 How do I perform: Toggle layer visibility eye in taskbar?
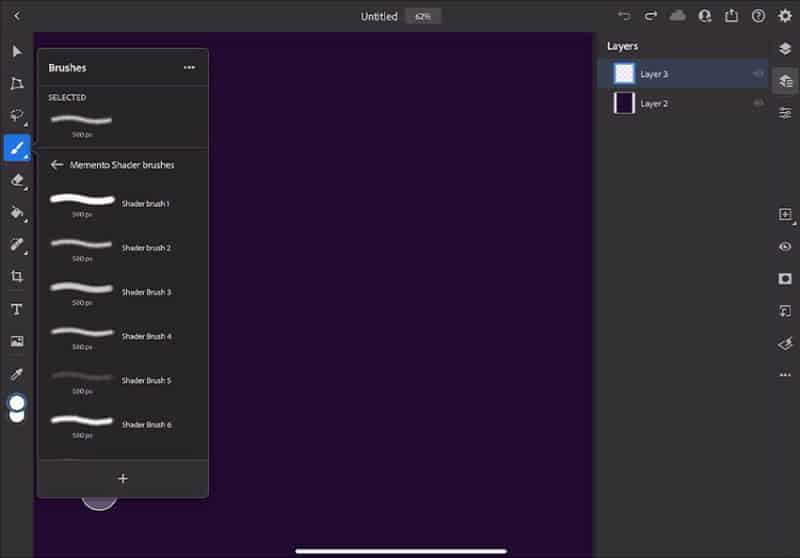(785, 246)
